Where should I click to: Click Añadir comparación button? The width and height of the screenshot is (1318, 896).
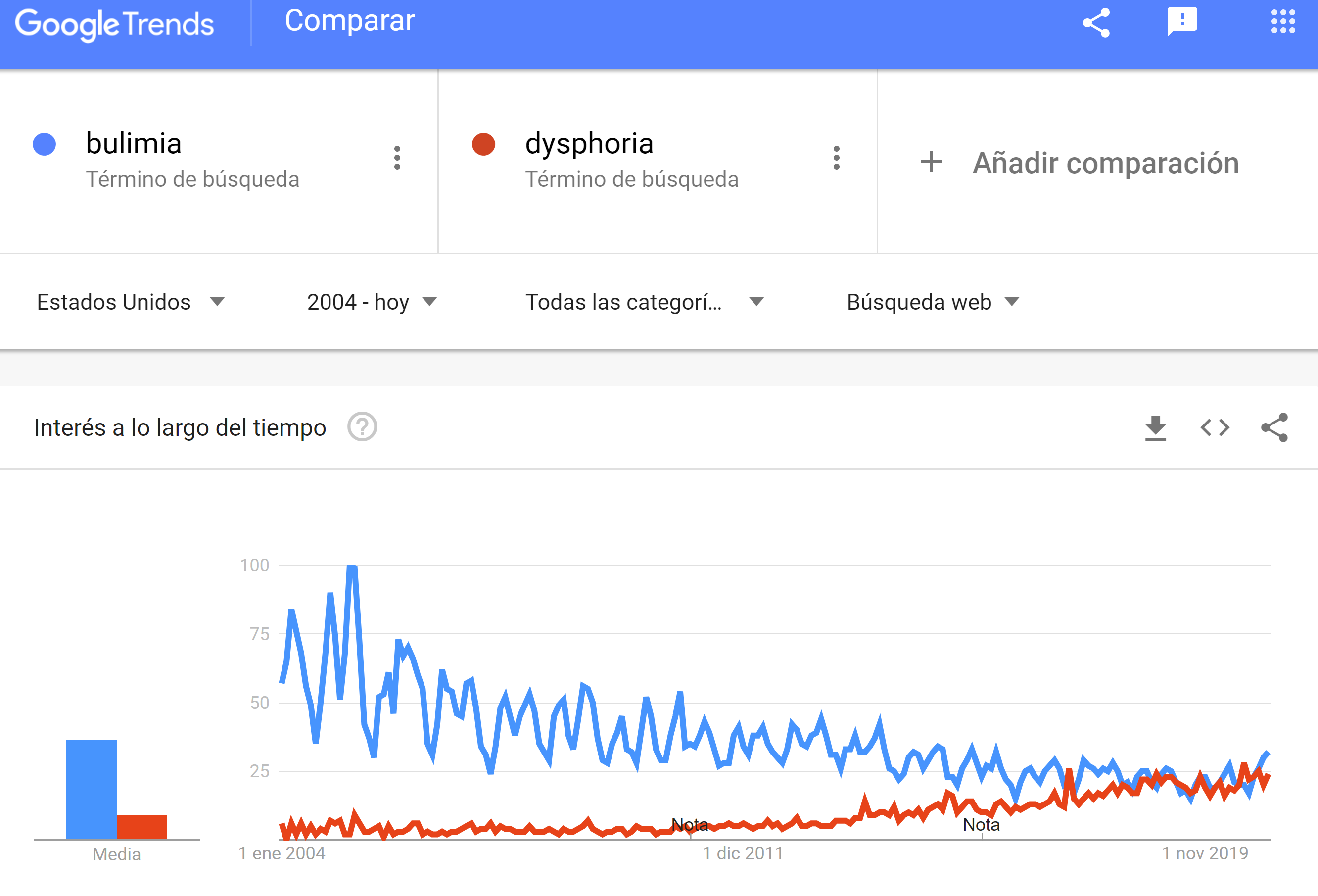(1079, 163)
